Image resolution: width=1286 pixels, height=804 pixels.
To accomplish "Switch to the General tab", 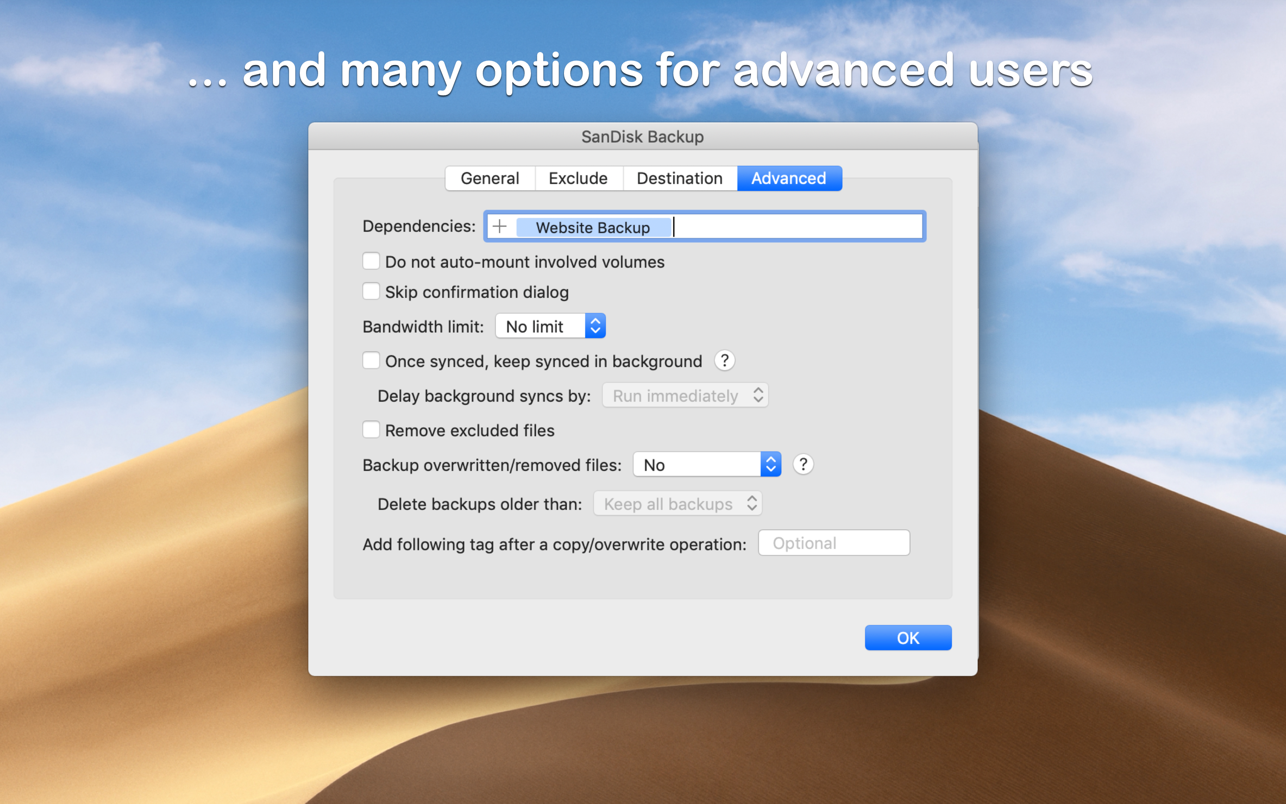I will point(490,178).
